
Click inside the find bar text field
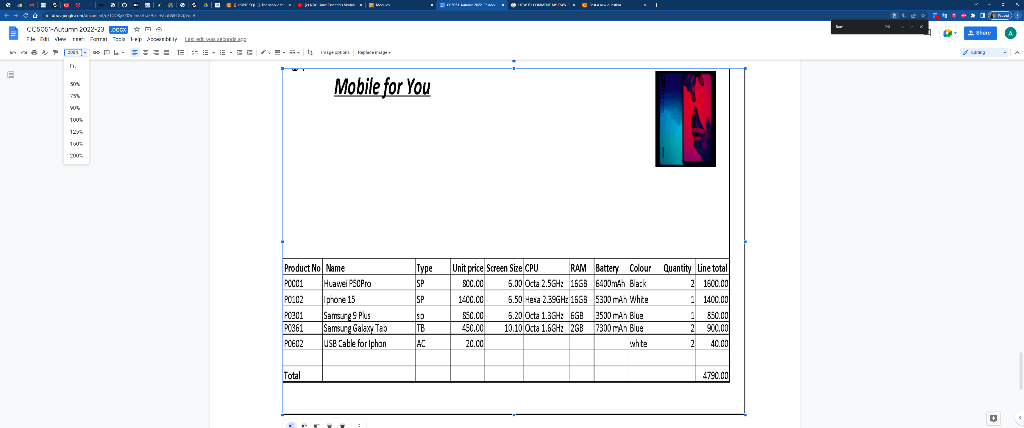pos(856,27)
